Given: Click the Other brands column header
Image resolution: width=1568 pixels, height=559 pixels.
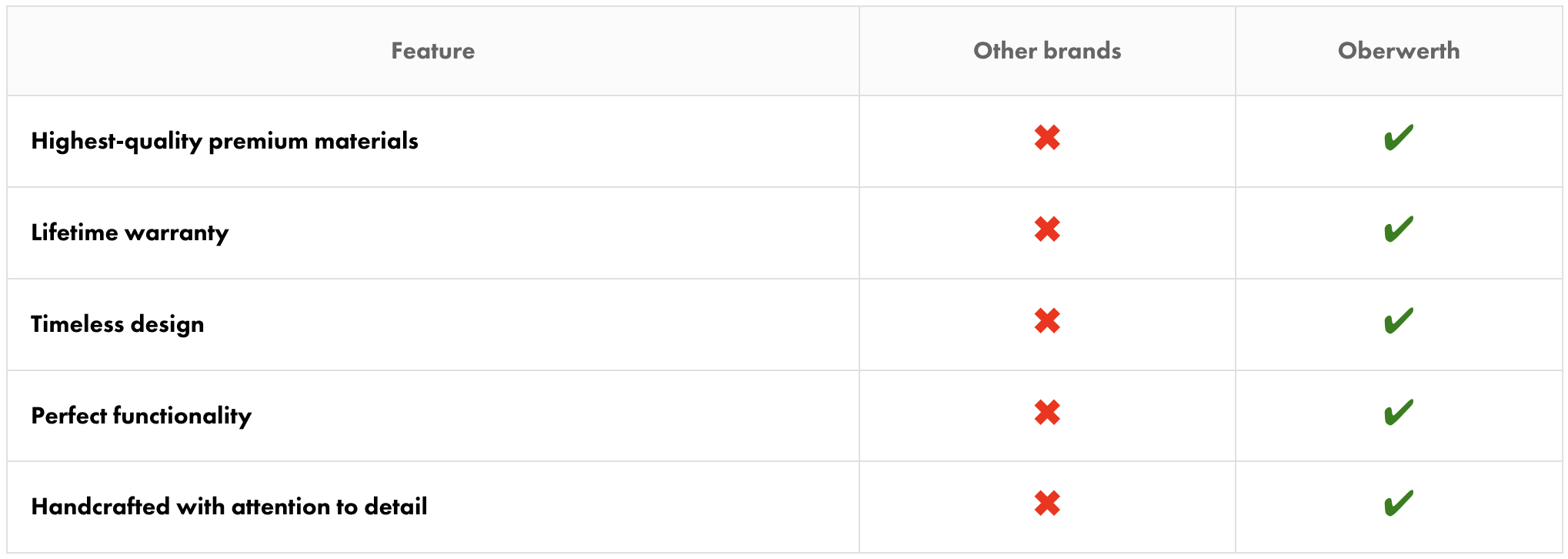Looking at the screenshot, I should [x=1047, y=51].
